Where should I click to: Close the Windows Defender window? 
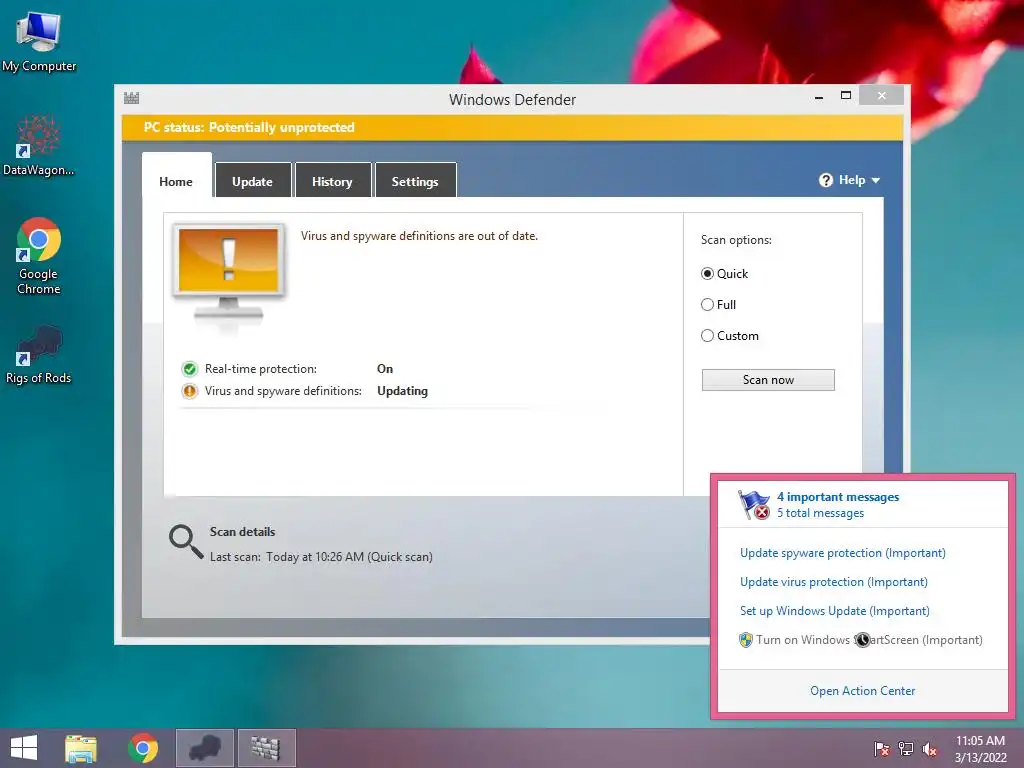point(882,95)
